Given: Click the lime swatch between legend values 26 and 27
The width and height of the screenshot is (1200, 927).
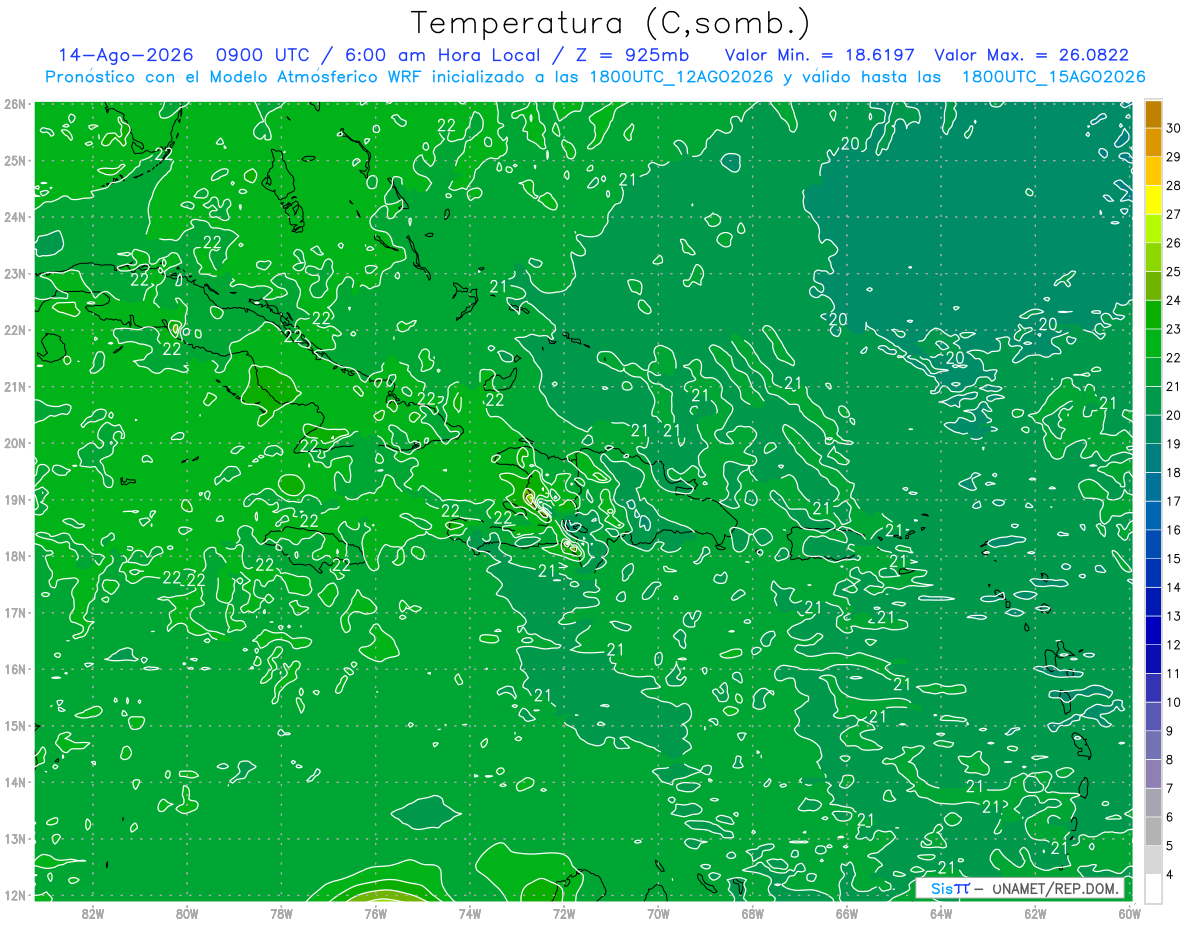Looking at the screenshot, I should point(1153,230).
